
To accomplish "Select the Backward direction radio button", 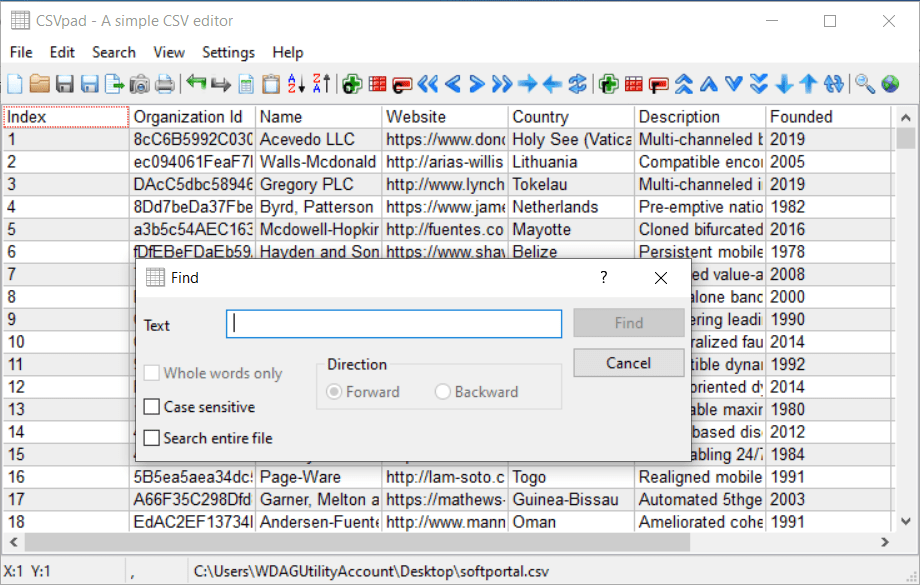I will (x=442, y=391).
